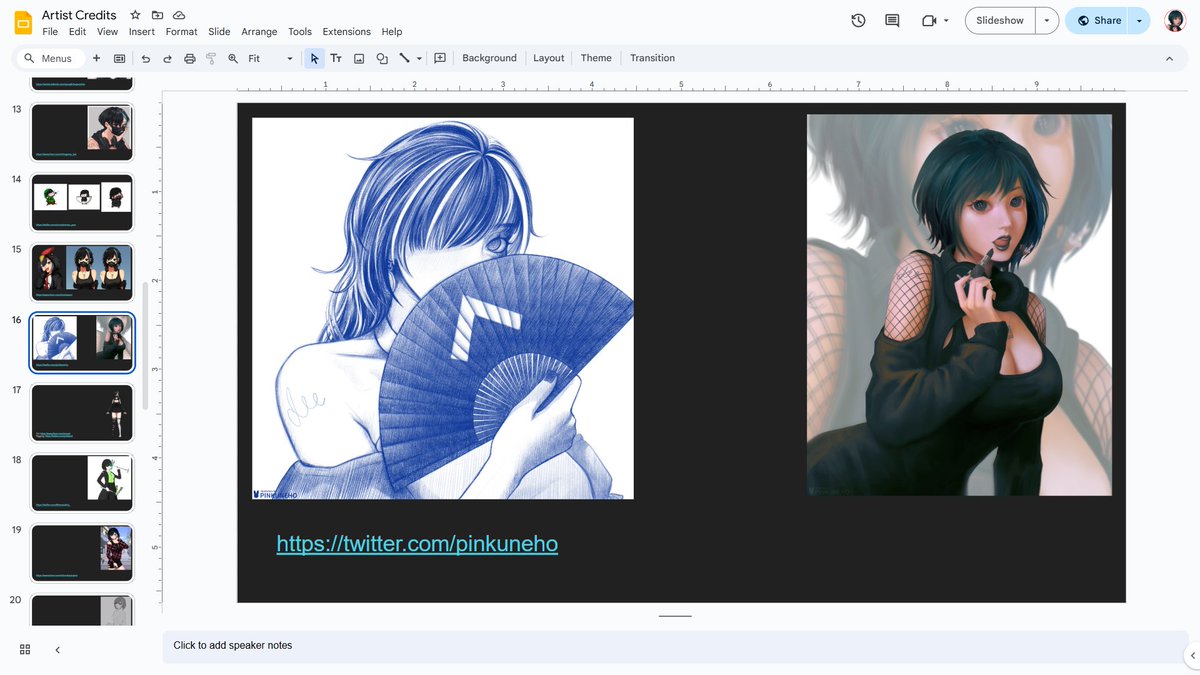Start the Slideshow
Image resolution: width=1200 pixels, height=675 pixels.
coord(1000,20)
